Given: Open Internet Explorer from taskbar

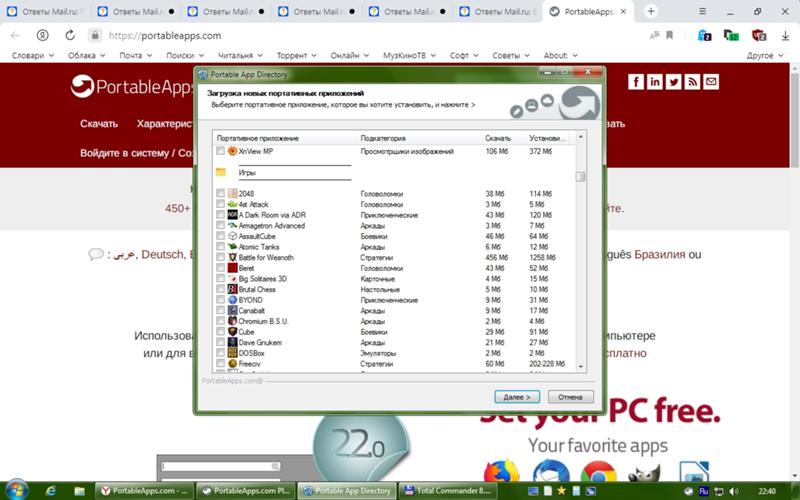Looking at the screenshot, I should point(51,491).
